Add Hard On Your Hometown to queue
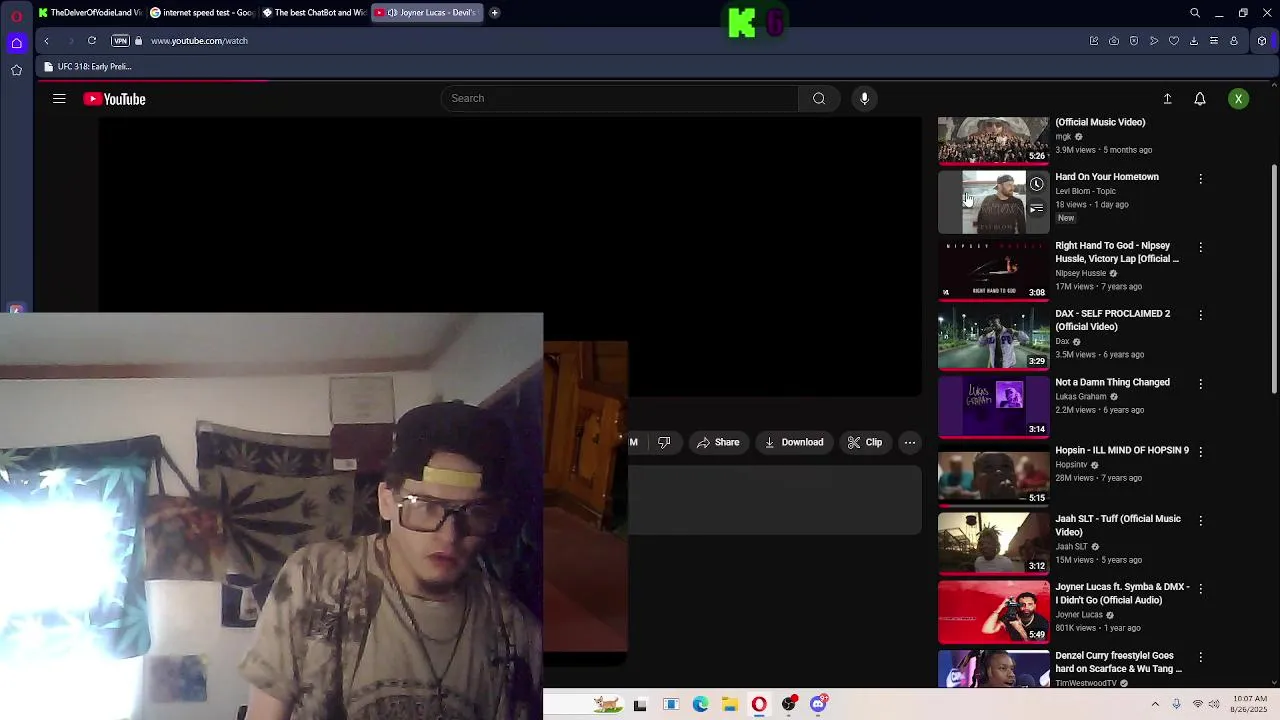Viewport: 1280px width, 720px height. 1036,208
